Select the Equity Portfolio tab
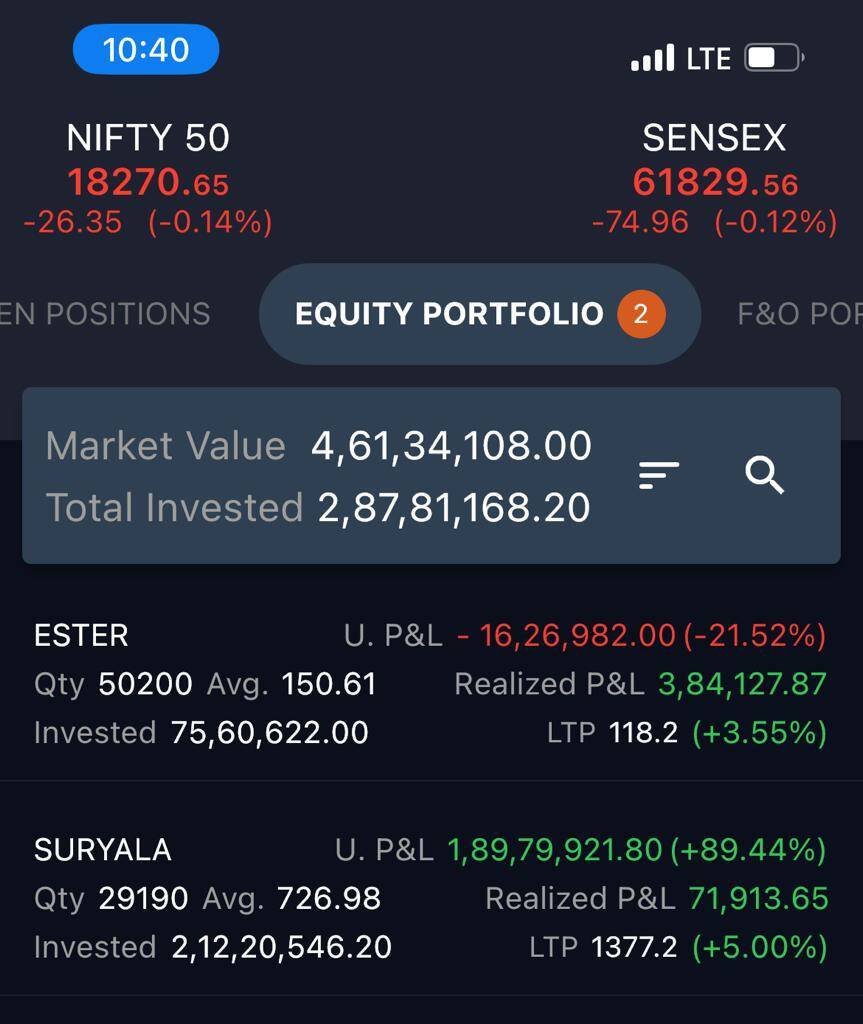 (x=449, y=314)
